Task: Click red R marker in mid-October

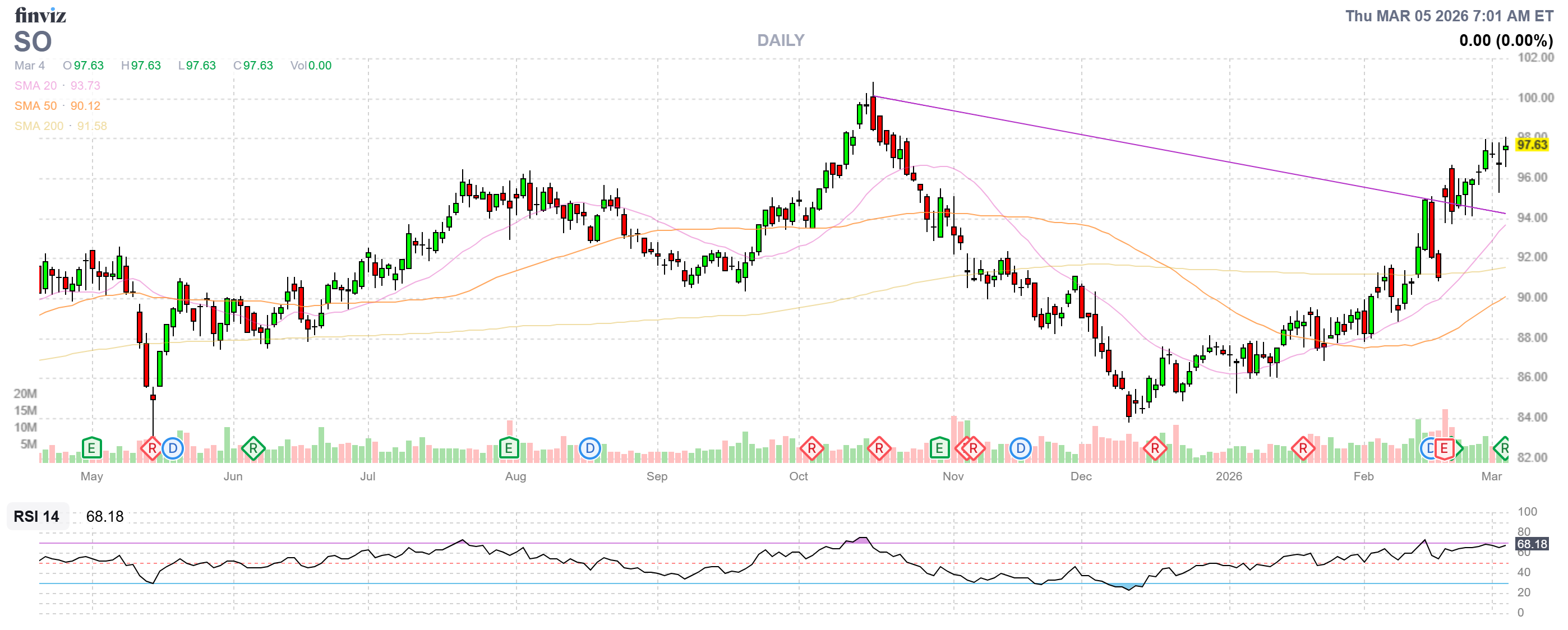Action: coord(878,449)
